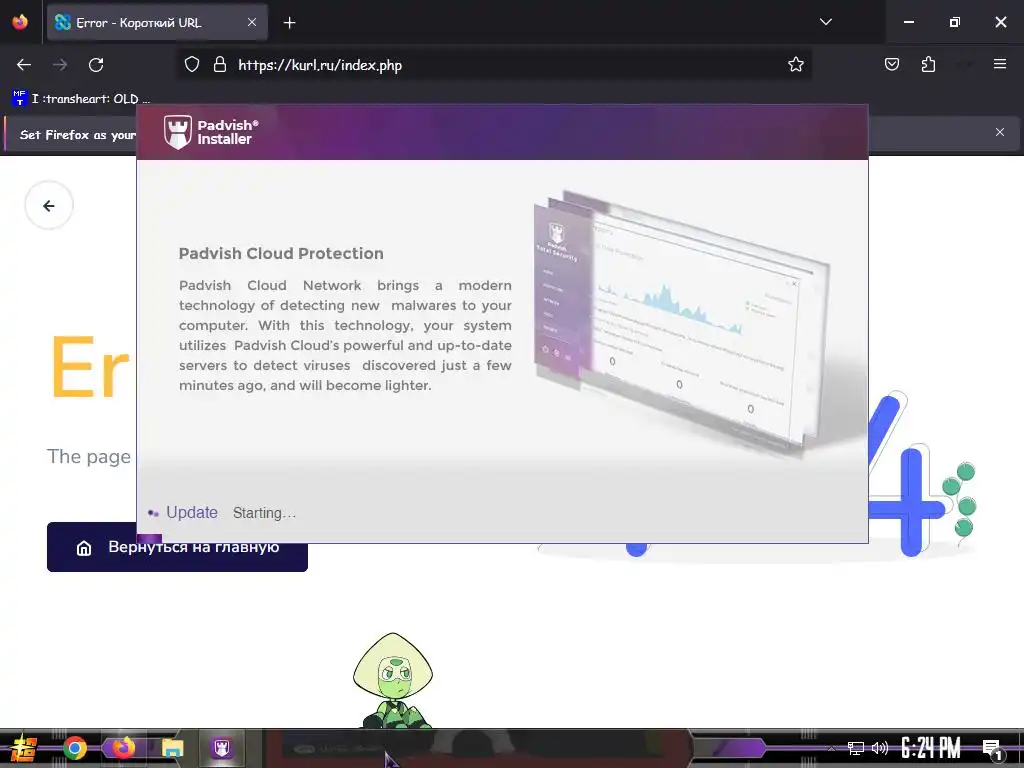
Task: Click the kurl.ru address bar
Action: click(x=496, y=65)
